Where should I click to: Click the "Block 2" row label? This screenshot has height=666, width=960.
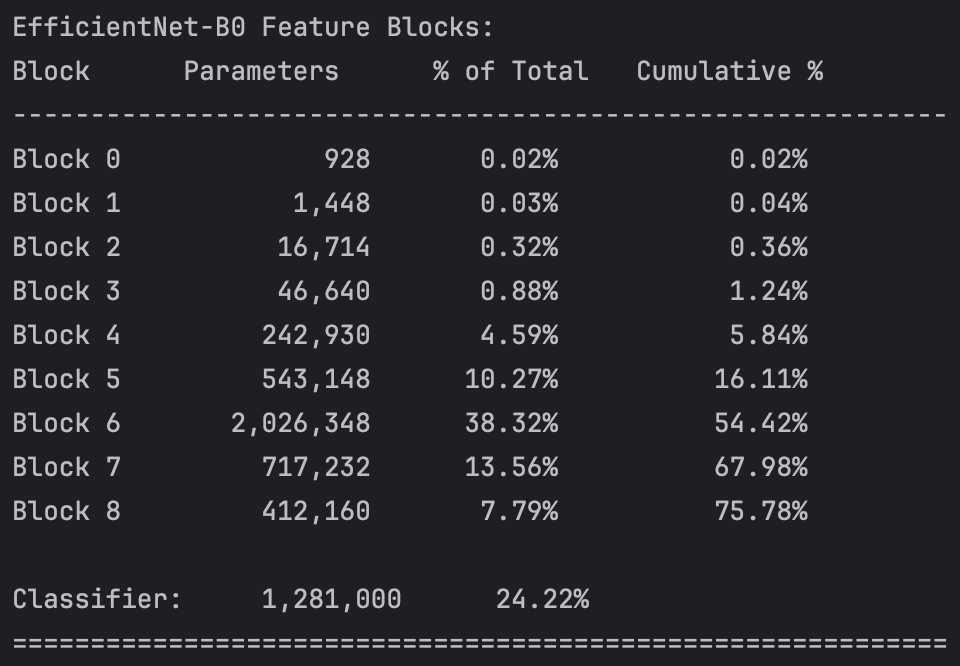tap(66, 247)
